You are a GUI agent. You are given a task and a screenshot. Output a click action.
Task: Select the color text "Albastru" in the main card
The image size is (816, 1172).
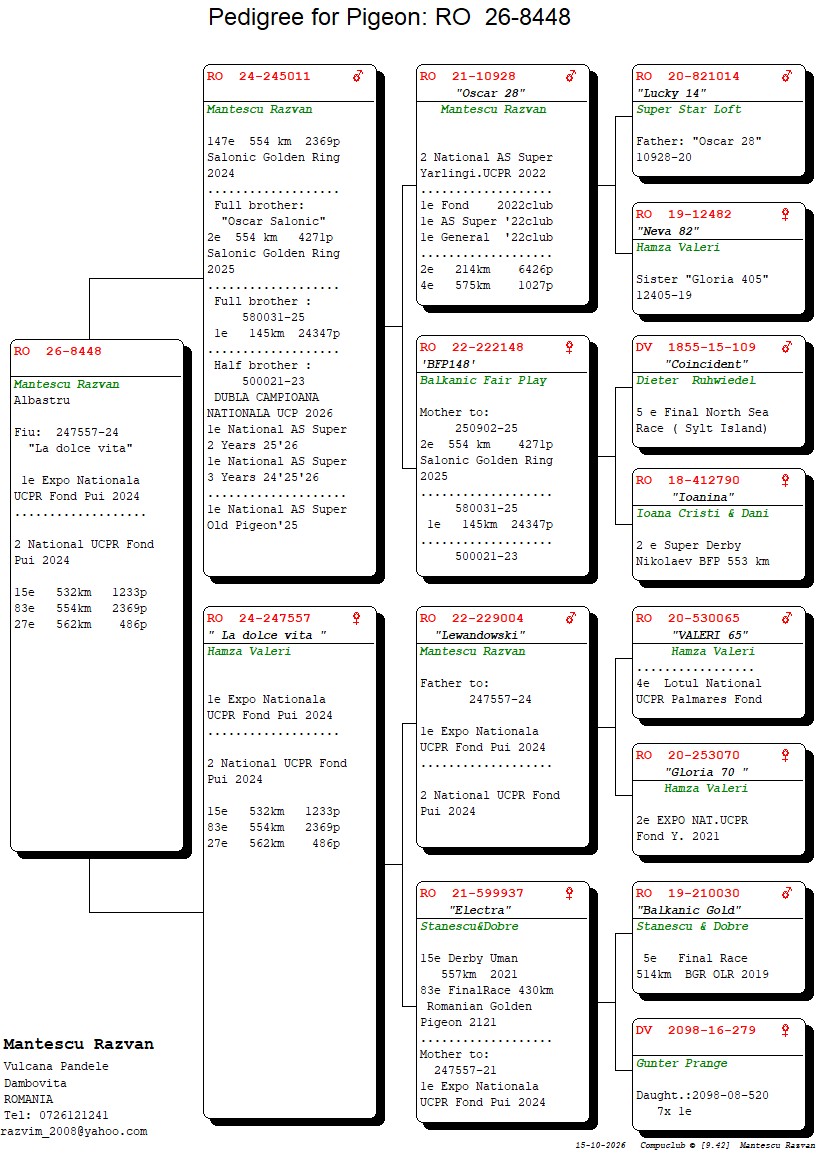[x=42, y=400]
